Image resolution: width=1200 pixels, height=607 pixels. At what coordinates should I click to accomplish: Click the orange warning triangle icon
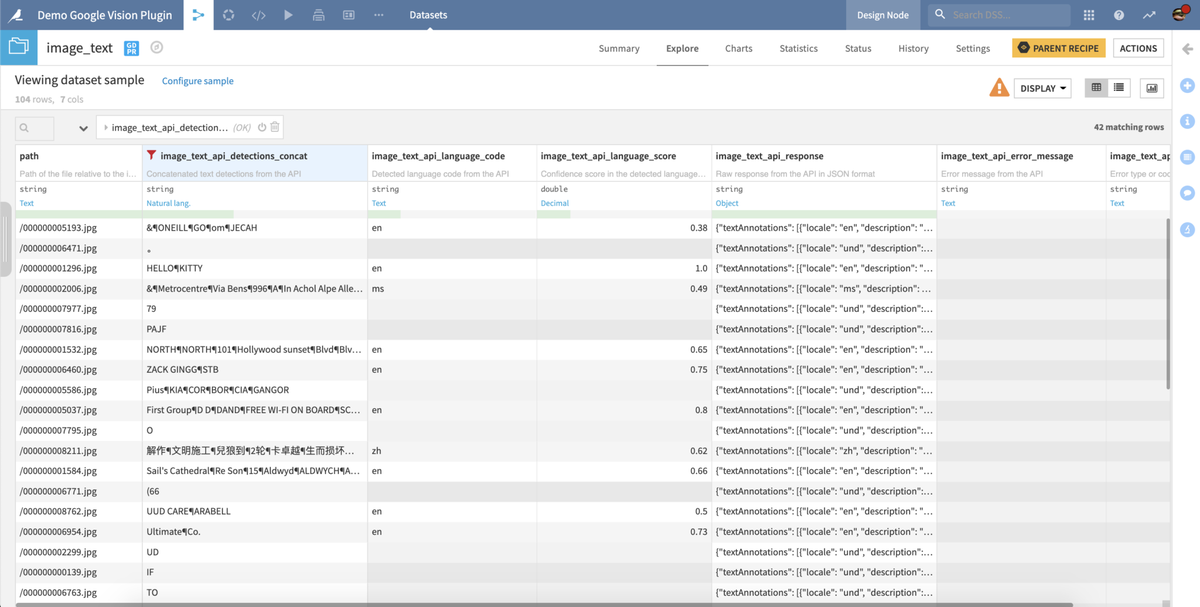[x=999, y=88]
